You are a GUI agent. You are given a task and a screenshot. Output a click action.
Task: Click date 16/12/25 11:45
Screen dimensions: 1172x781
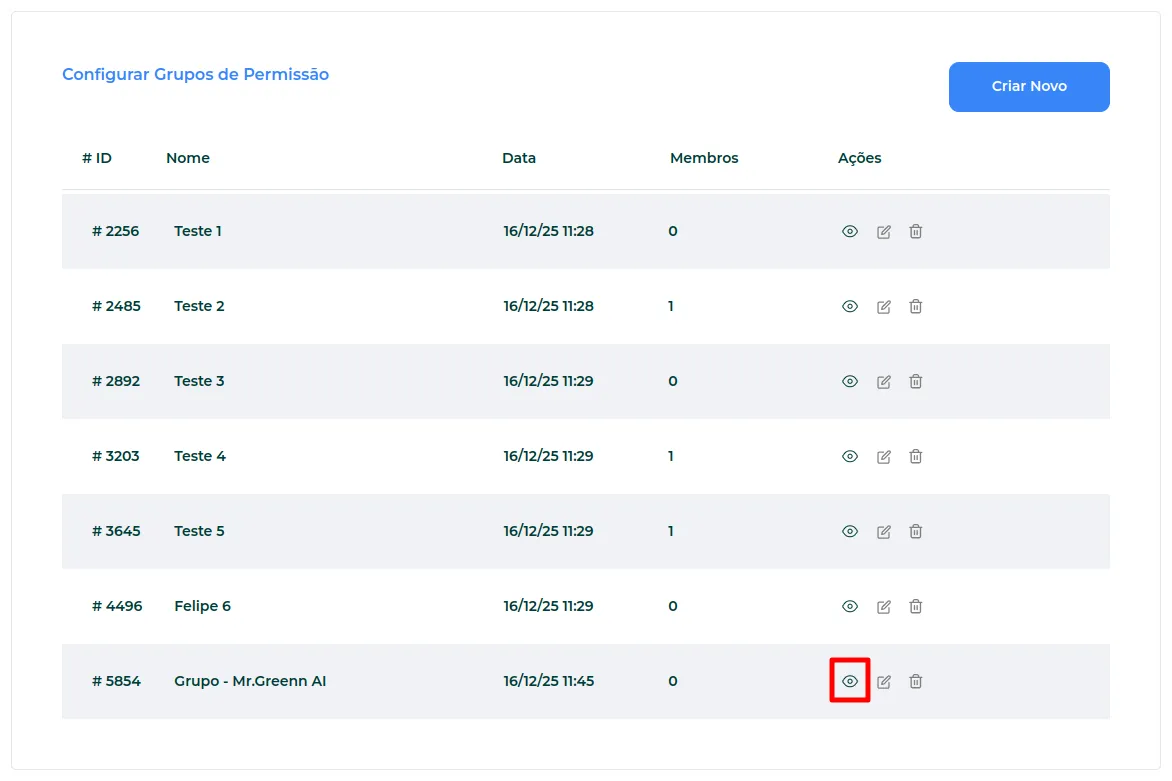click(x=549, y=681)
